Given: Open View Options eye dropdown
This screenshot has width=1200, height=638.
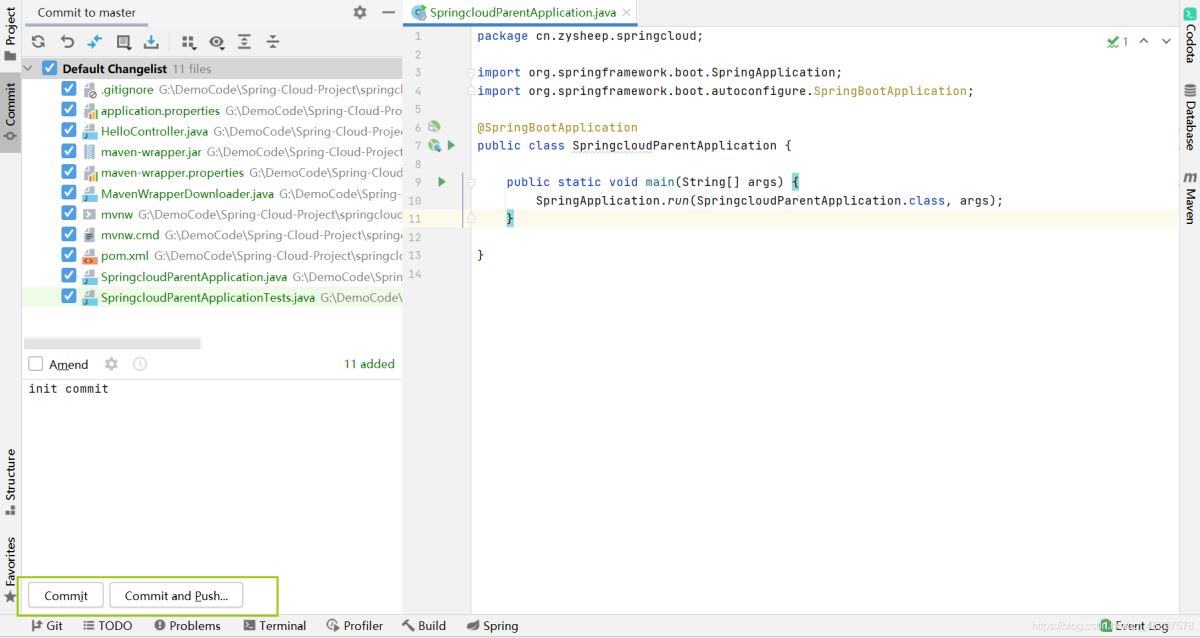Looking at the screenshot, I should pyautogui.click(x=216, y=42).
